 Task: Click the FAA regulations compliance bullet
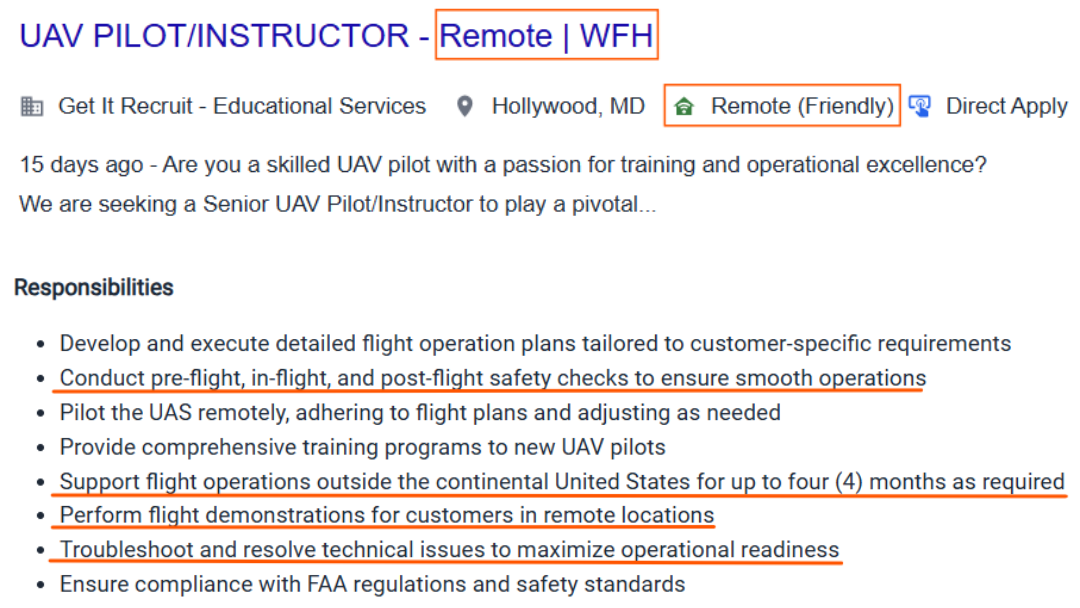[372, 584]
